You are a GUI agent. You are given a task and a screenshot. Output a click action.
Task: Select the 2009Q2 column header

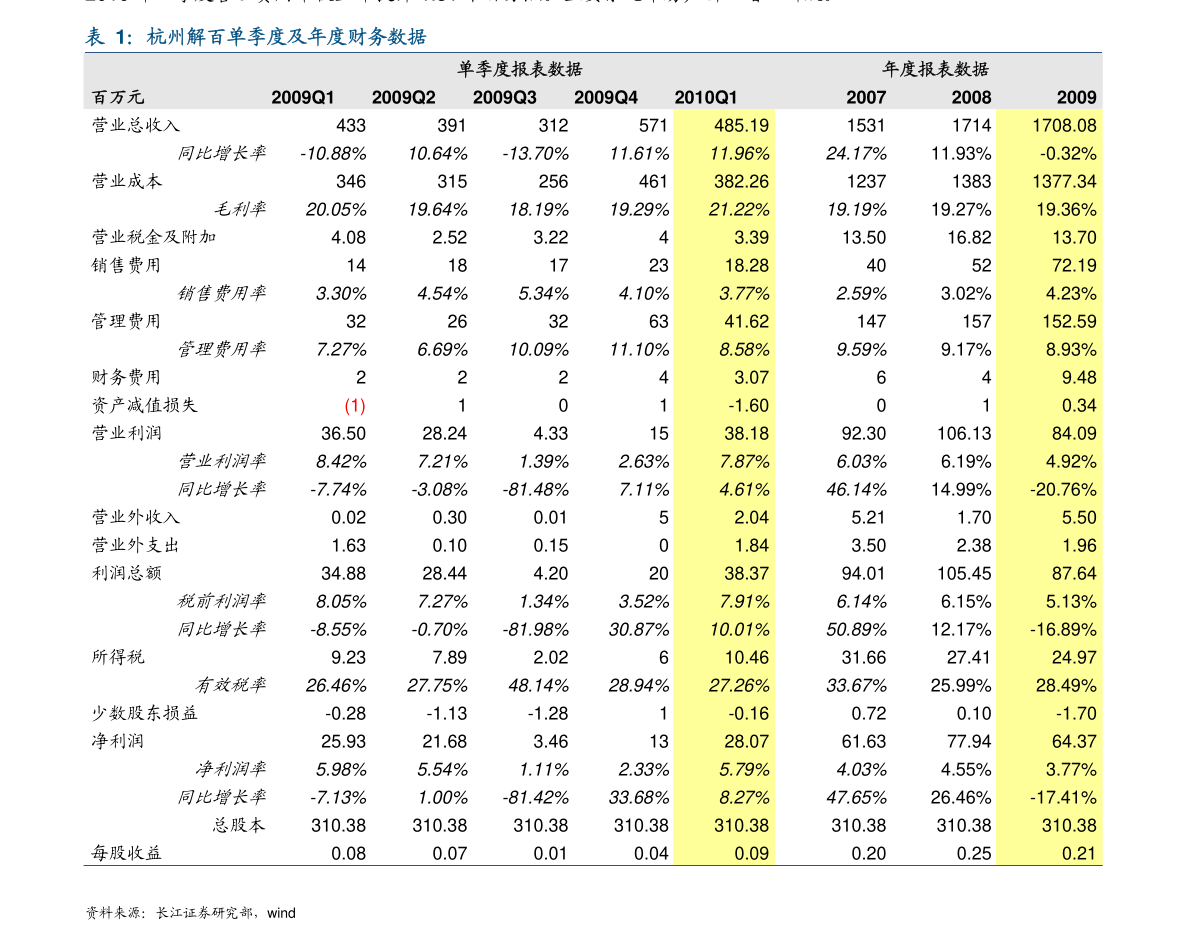point(403,97)
